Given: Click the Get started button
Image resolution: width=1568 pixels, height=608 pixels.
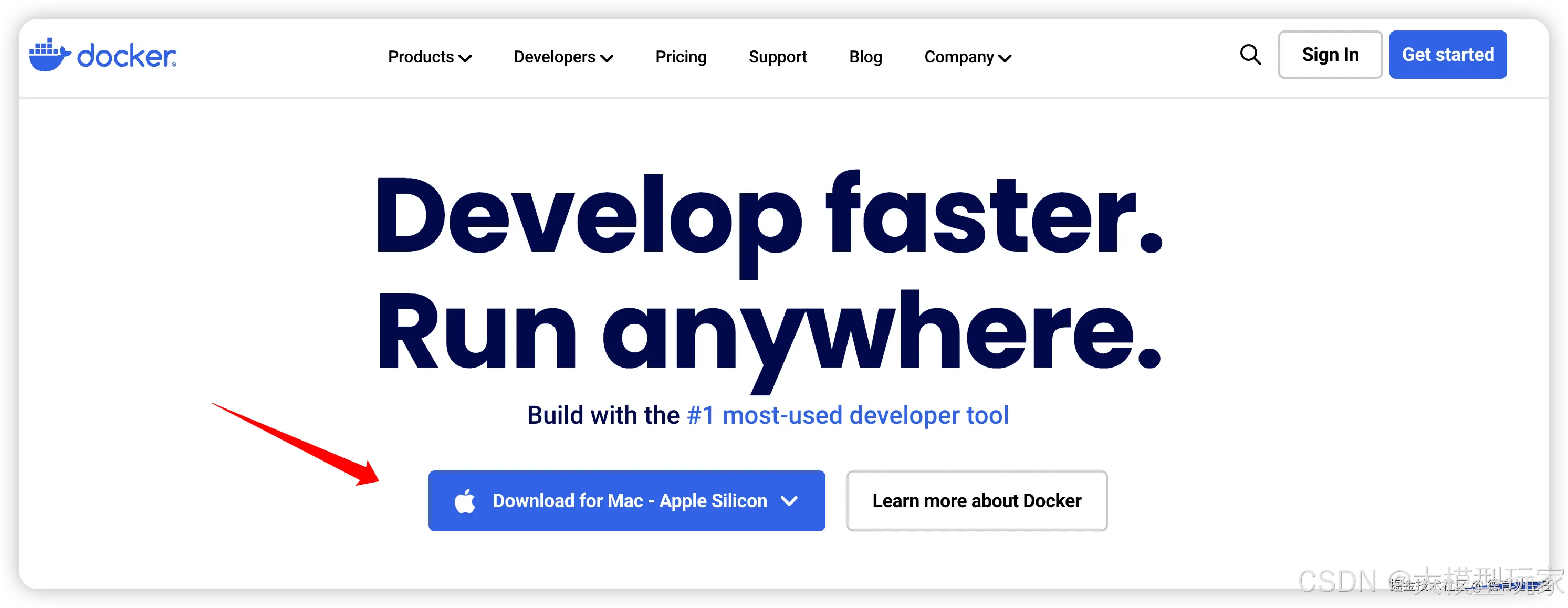Looking at the screenshot, I should pyautogui.click(x=1448, y=54).
